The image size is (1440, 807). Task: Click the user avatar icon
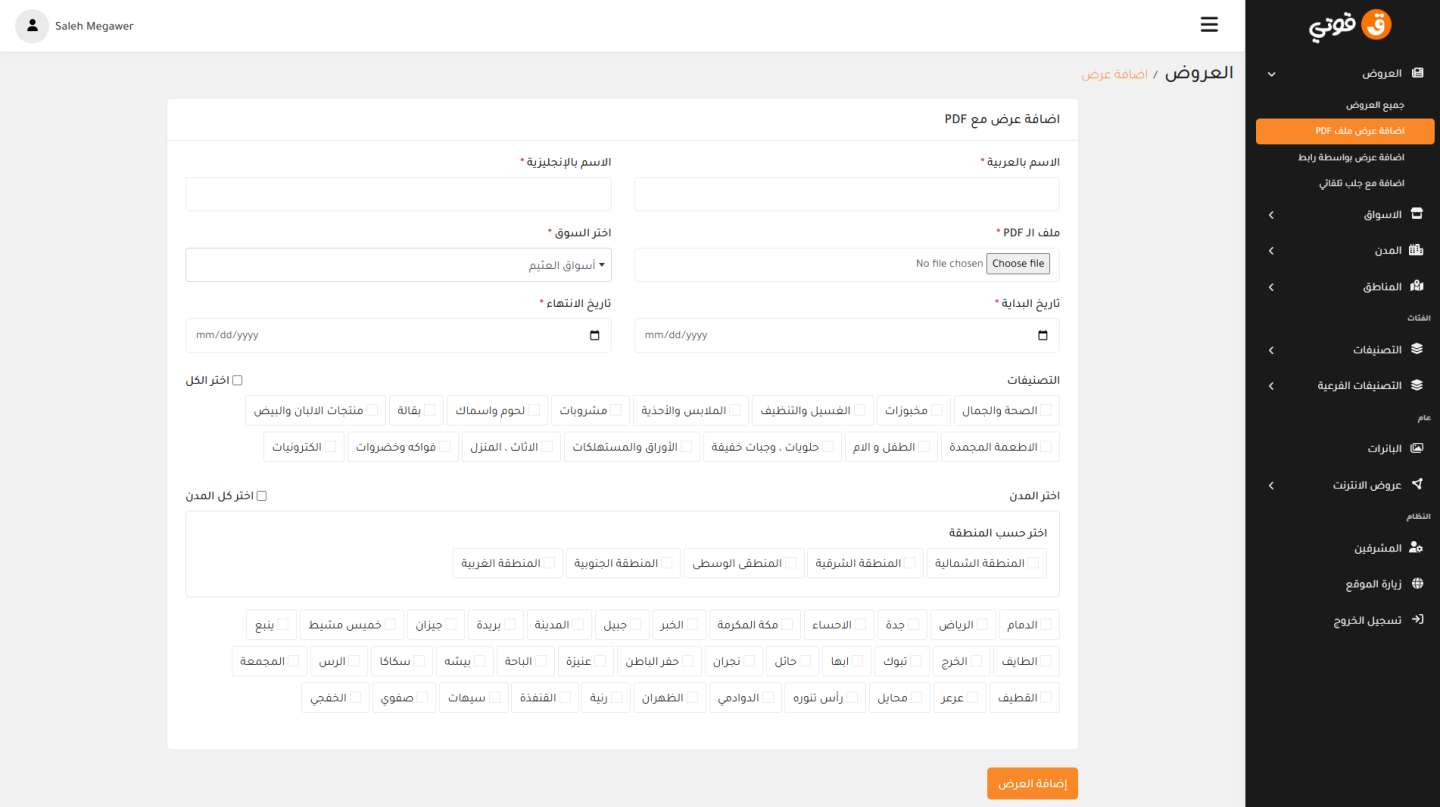(x=32, y=26)
